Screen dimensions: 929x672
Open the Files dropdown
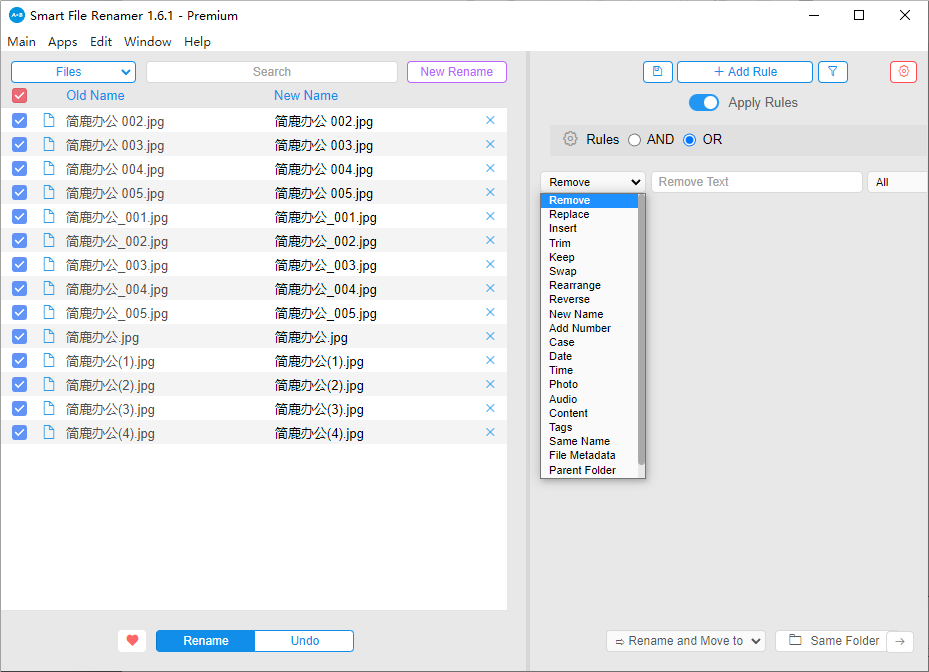pyautogui.click(x=73, y=72)
